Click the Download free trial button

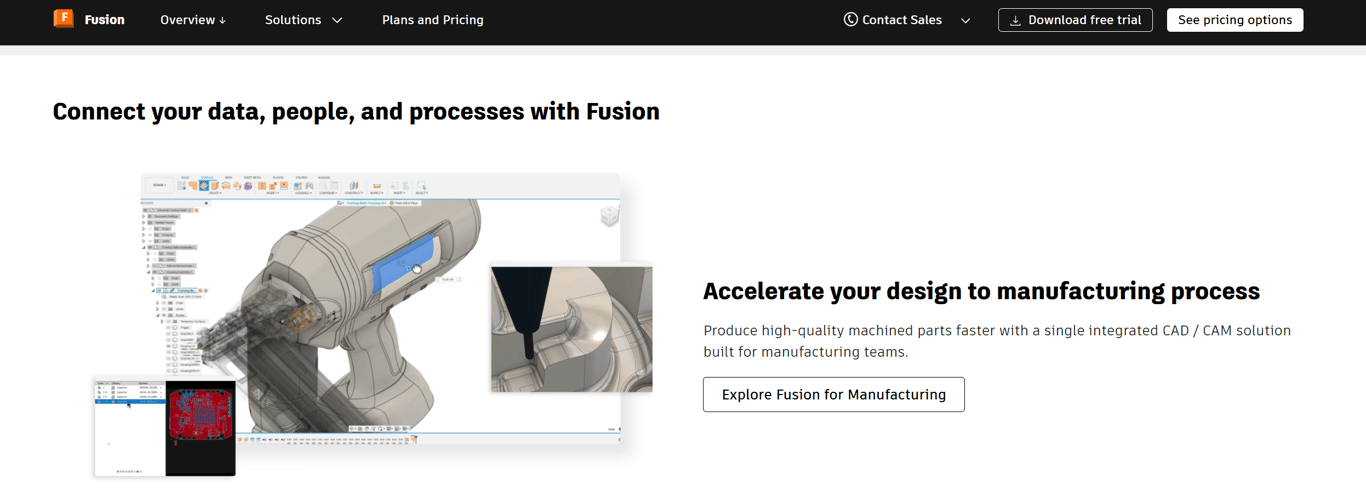(x=1075, y=20)
